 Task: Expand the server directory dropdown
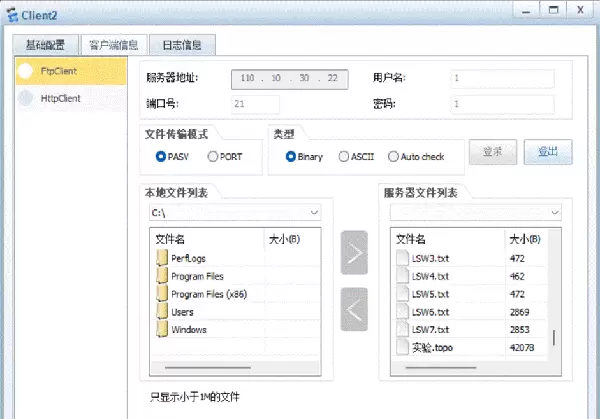[554, 213]
